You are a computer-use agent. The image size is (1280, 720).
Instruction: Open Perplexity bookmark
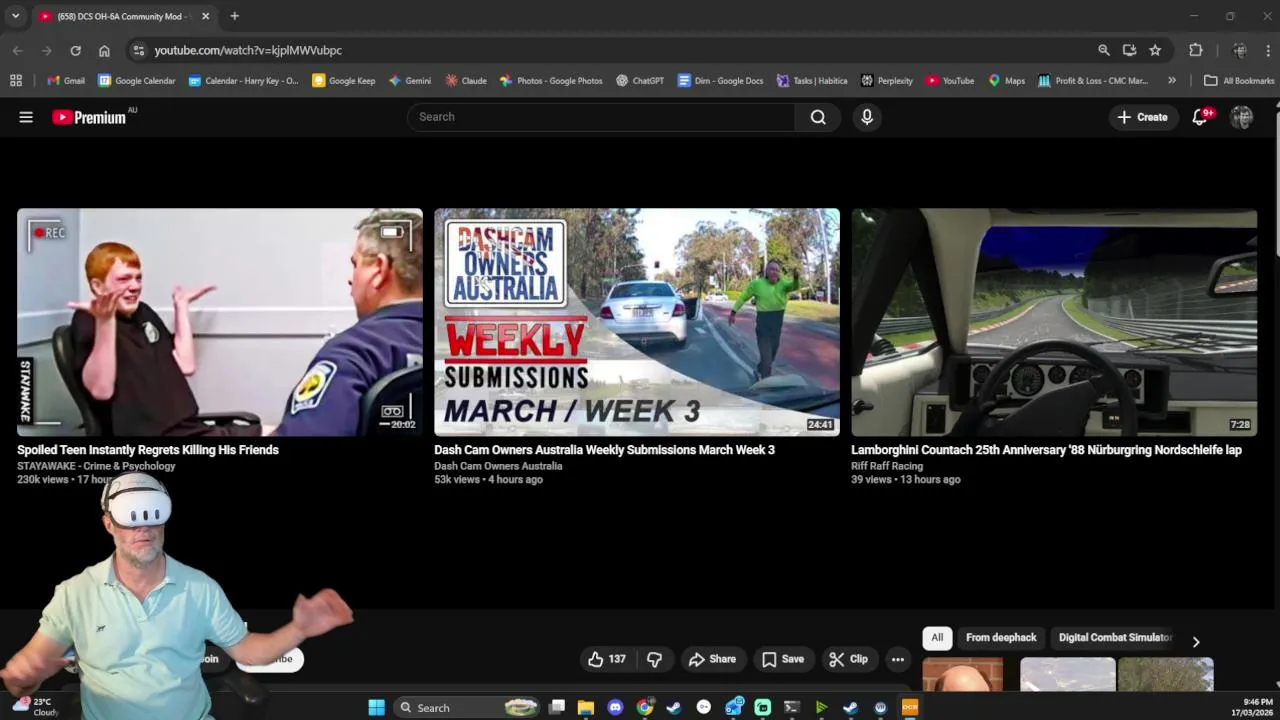pos(887,81)
